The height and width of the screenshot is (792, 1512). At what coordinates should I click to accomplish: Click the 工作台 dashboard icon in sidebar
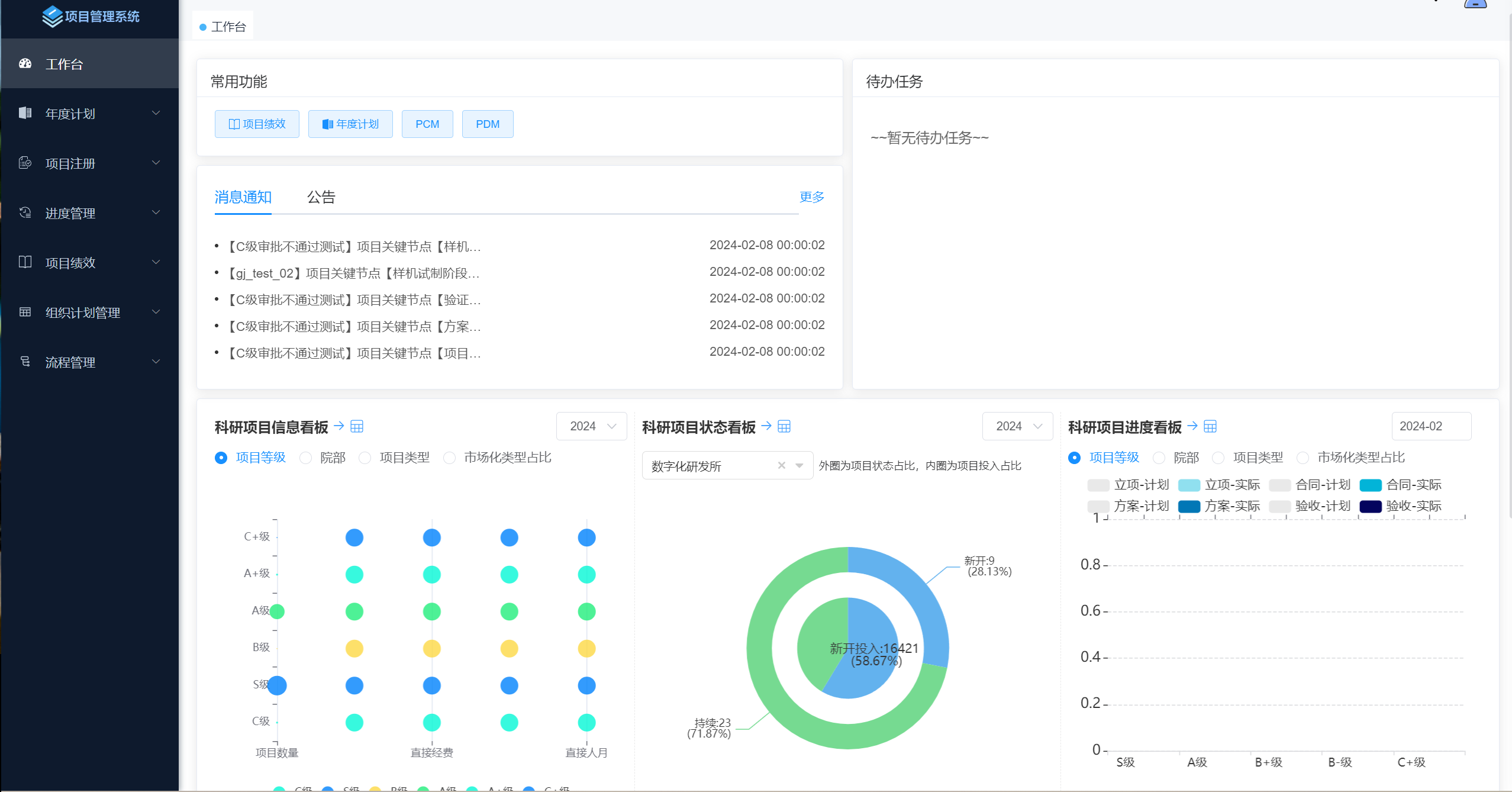(x=25, y=63)
